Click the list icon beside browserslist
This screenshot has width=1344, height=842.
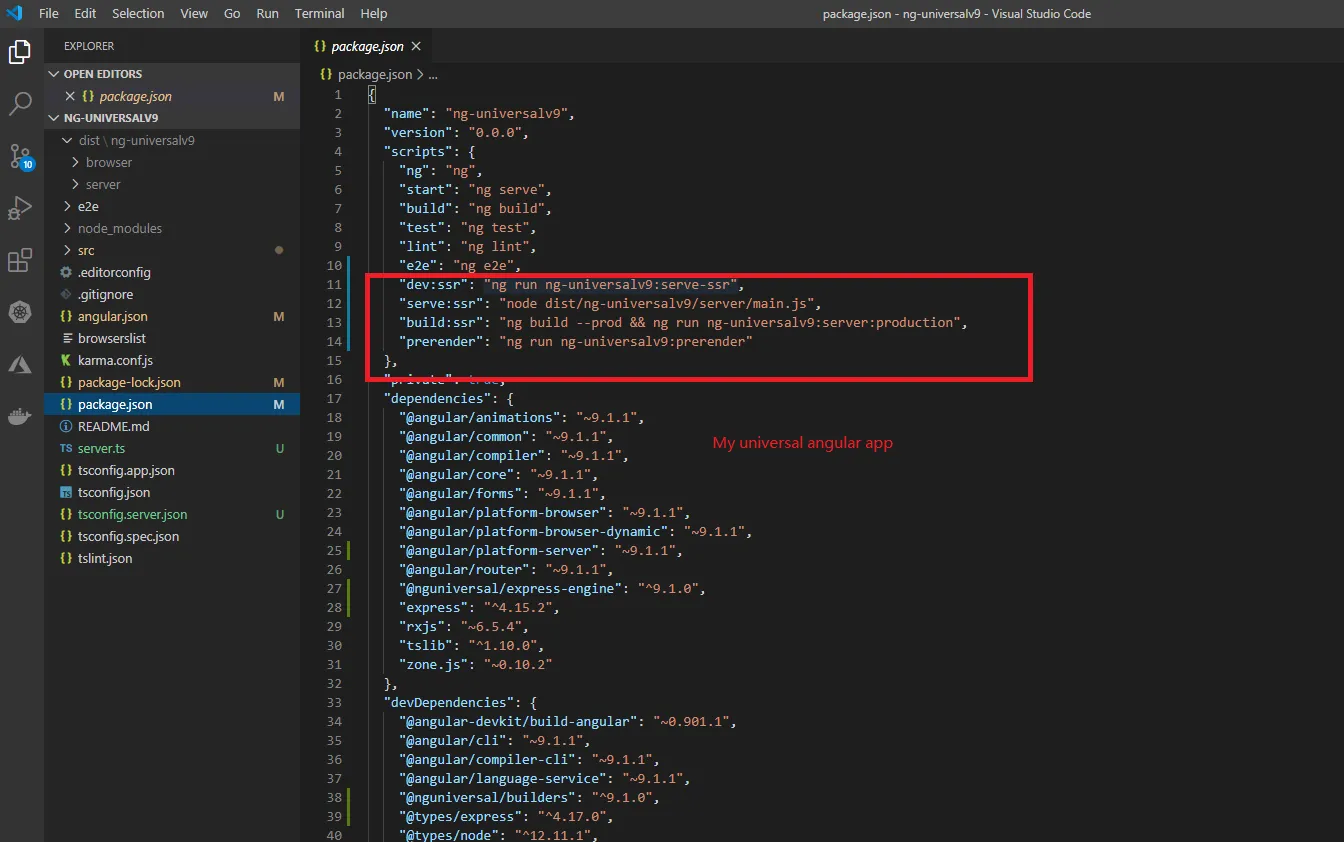[66, 339]
